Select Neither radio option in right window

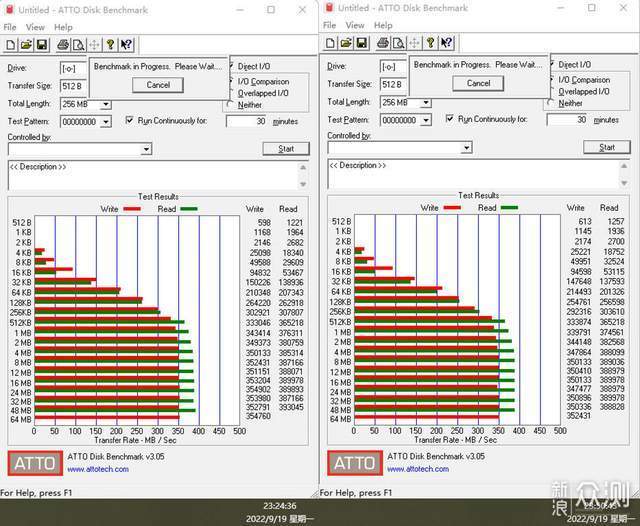pos(551,103)
